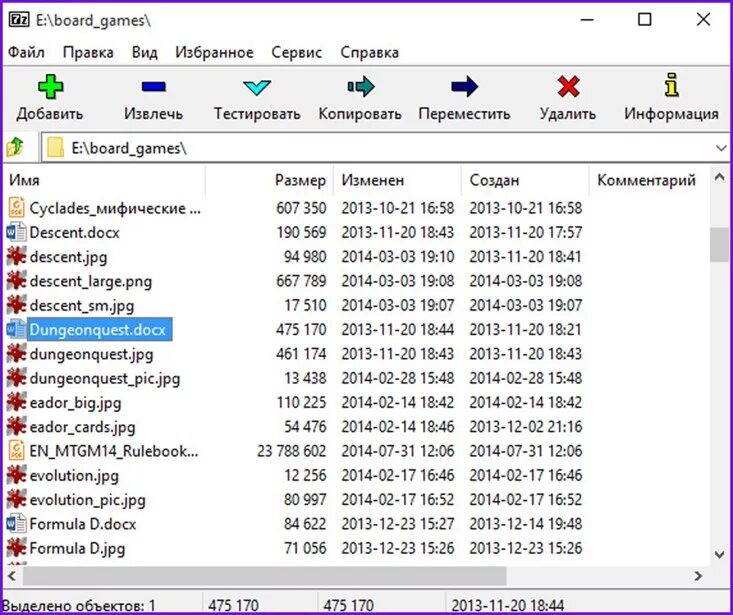Sort by the Создан column header

click(525, 180)
